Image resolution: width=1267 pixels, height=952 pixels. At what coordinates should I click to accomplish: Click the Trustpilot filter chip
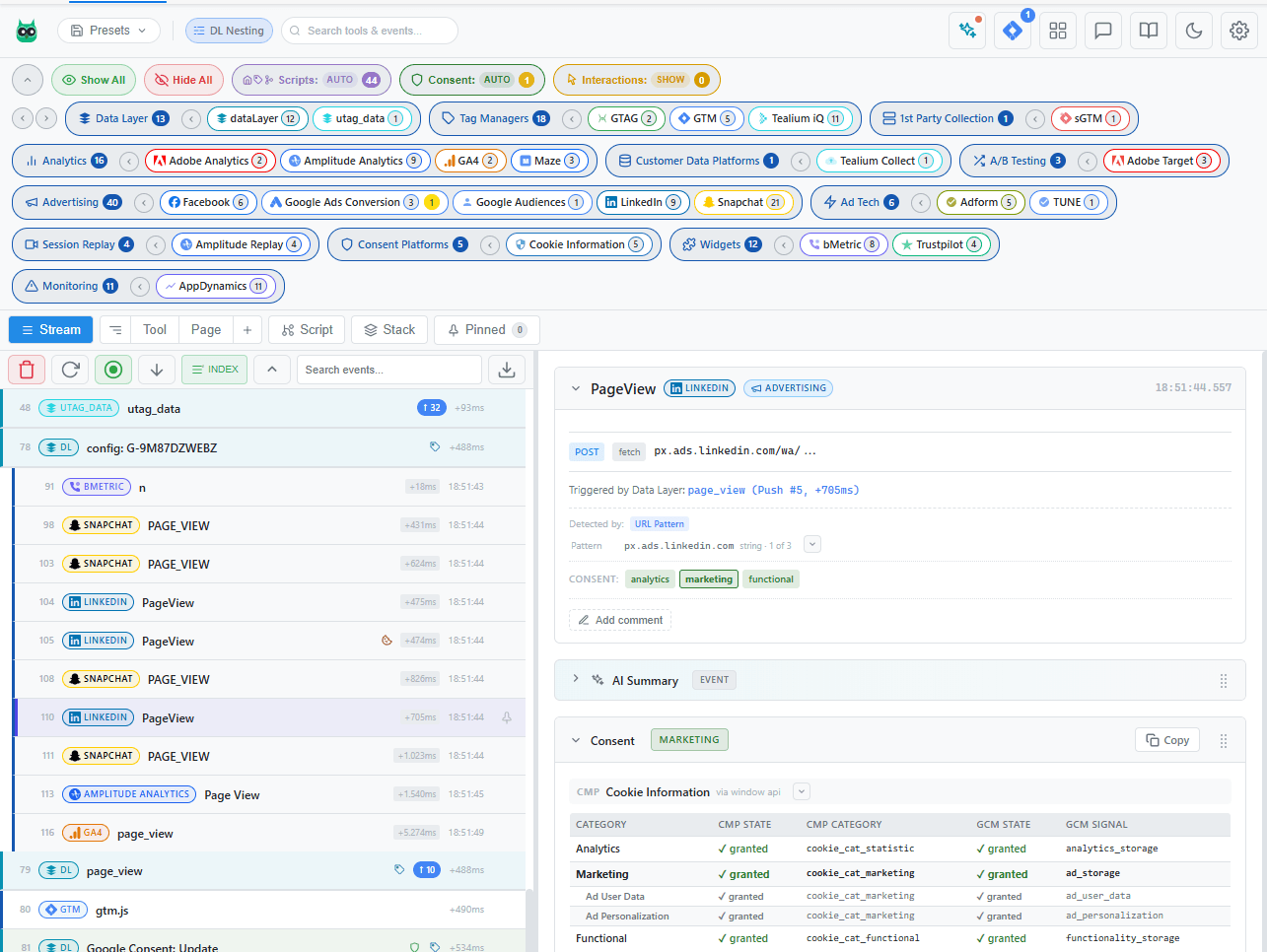[x=941, y=244]
